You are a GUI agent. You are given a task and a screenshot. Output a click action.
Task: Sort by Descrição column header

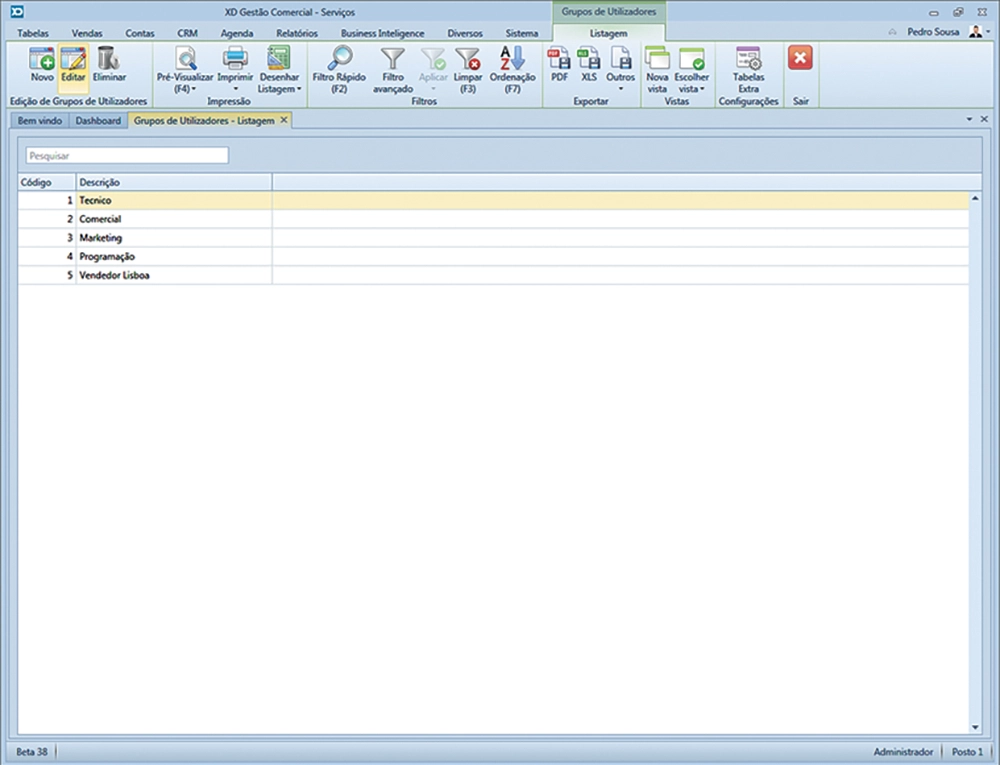click(x=173, y=182)
